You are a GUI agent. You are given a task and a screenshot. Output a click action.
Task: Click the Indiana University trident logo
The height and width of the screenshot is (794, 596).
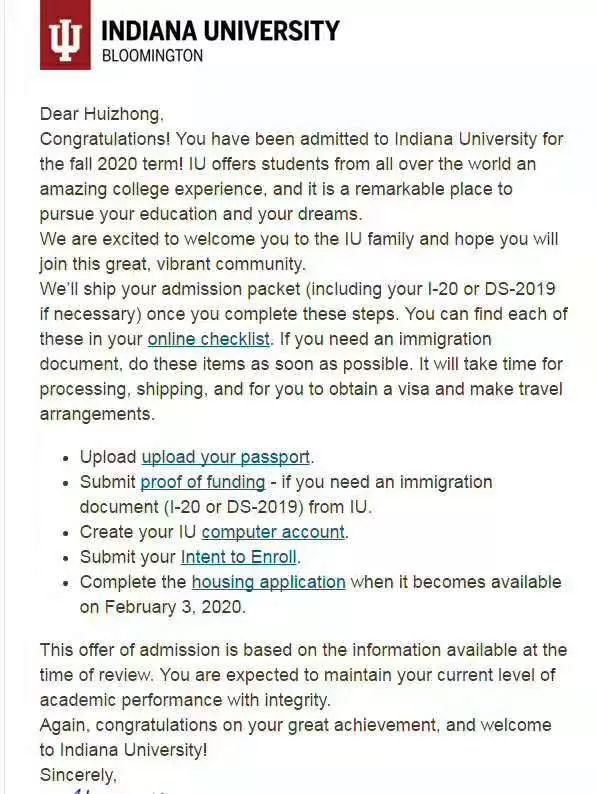pos(65,34)
